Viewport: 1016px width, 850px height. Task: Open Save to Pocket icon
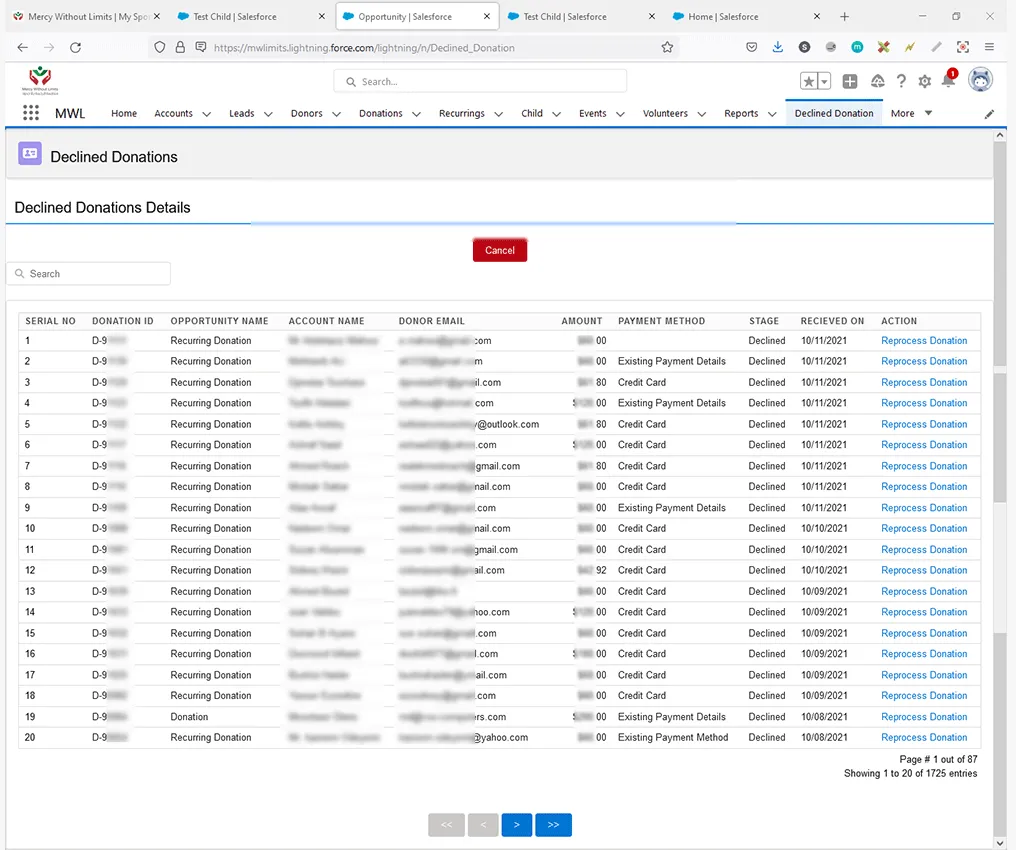coord(752,47)
